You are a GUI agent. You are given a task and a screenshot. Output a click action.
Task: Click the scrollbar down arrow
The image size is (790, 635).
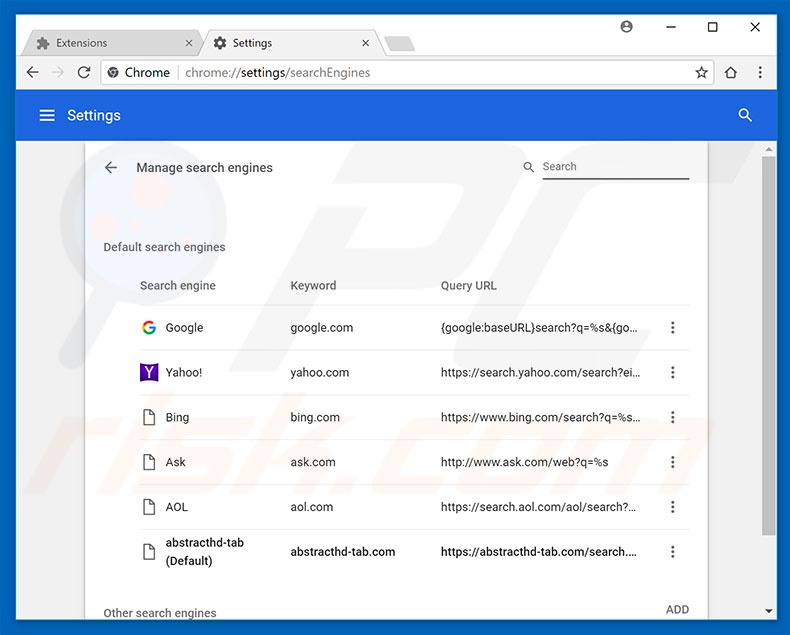click(x=768, y=611)
